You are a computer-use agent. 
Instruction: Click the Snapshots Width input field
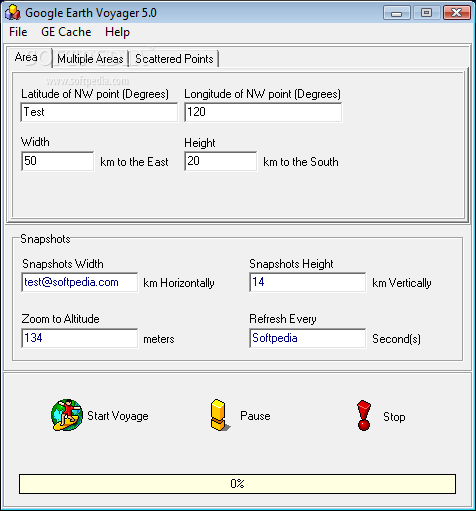pos(80,283)
